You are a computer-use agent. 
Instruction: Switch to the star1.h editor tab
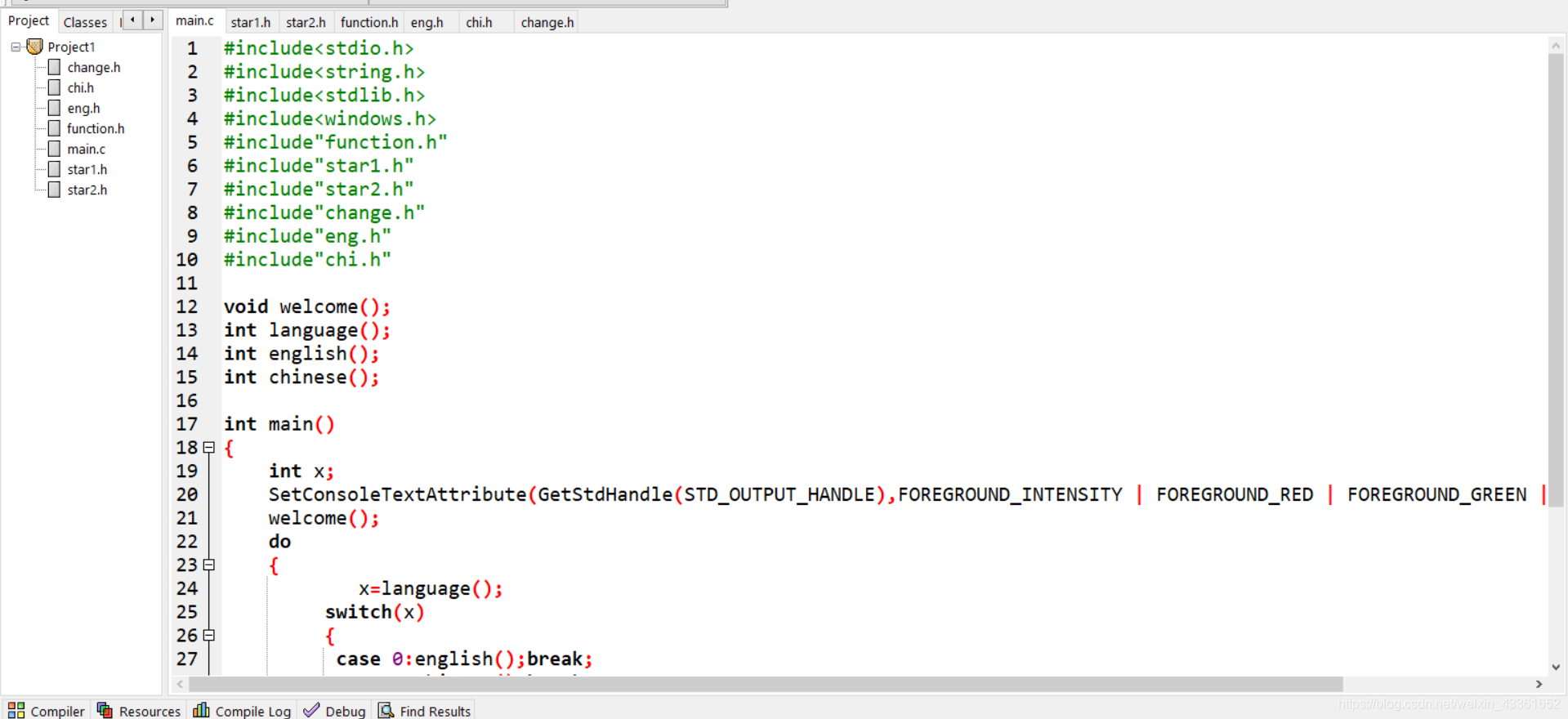pos(250,22)
